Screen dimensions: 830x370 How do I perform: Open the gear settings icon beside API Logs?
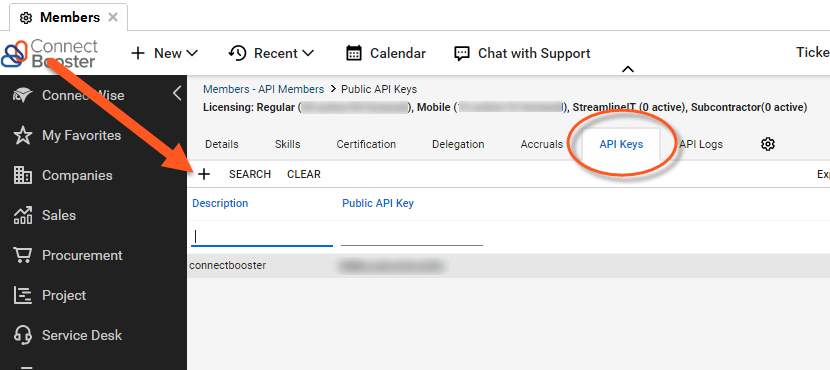768,144
